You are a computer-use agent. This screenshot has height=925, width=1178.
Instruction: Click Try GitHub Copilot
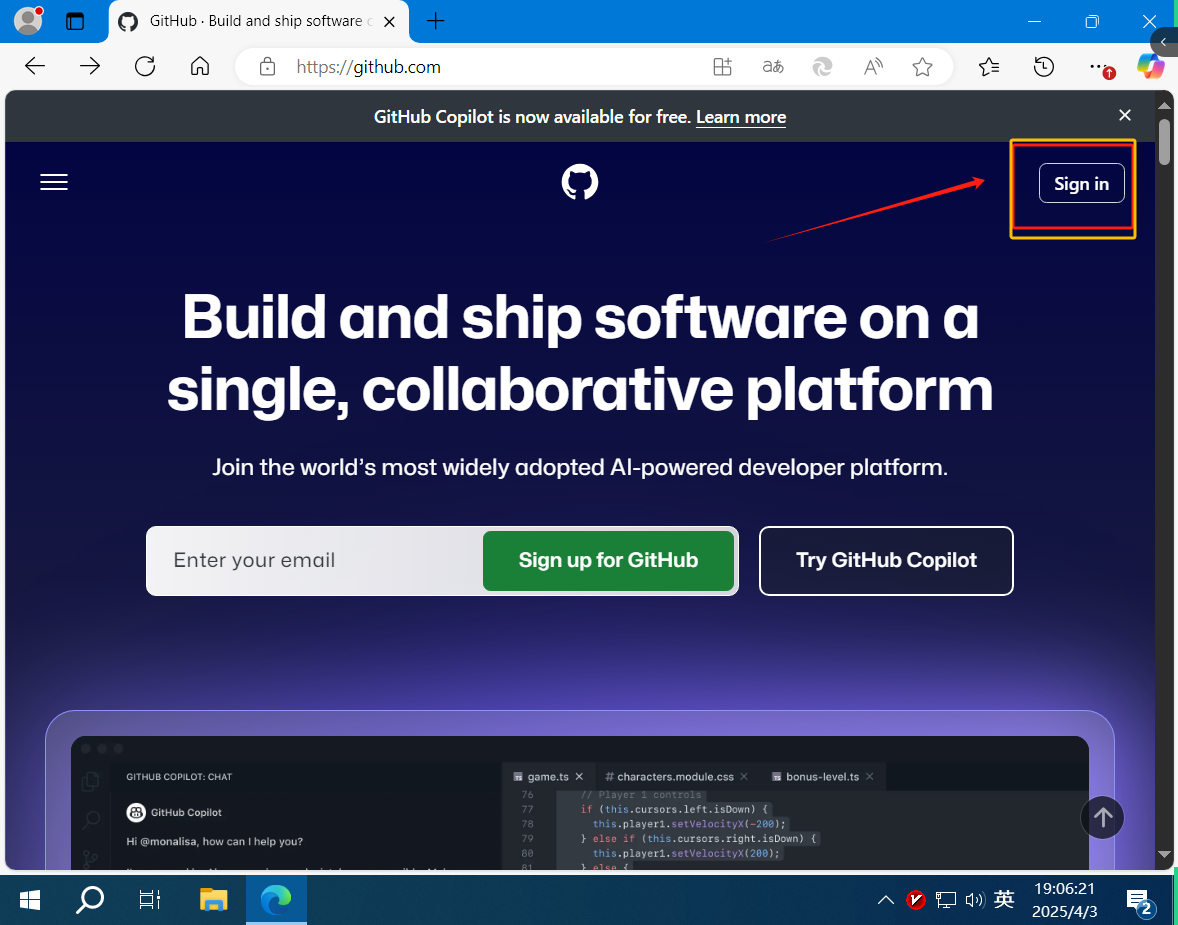point(887,561)
